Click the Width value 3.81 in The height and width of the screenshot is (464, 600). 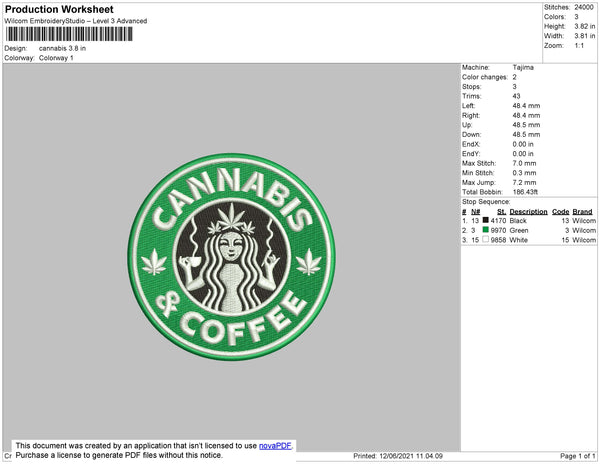pyautogui.click(x=584, y=36)
